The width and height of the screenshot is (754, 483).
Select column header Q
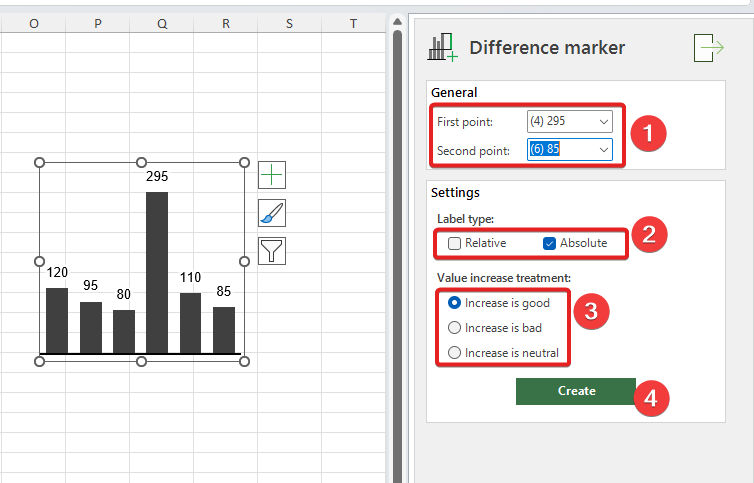[x=161, y=22]
